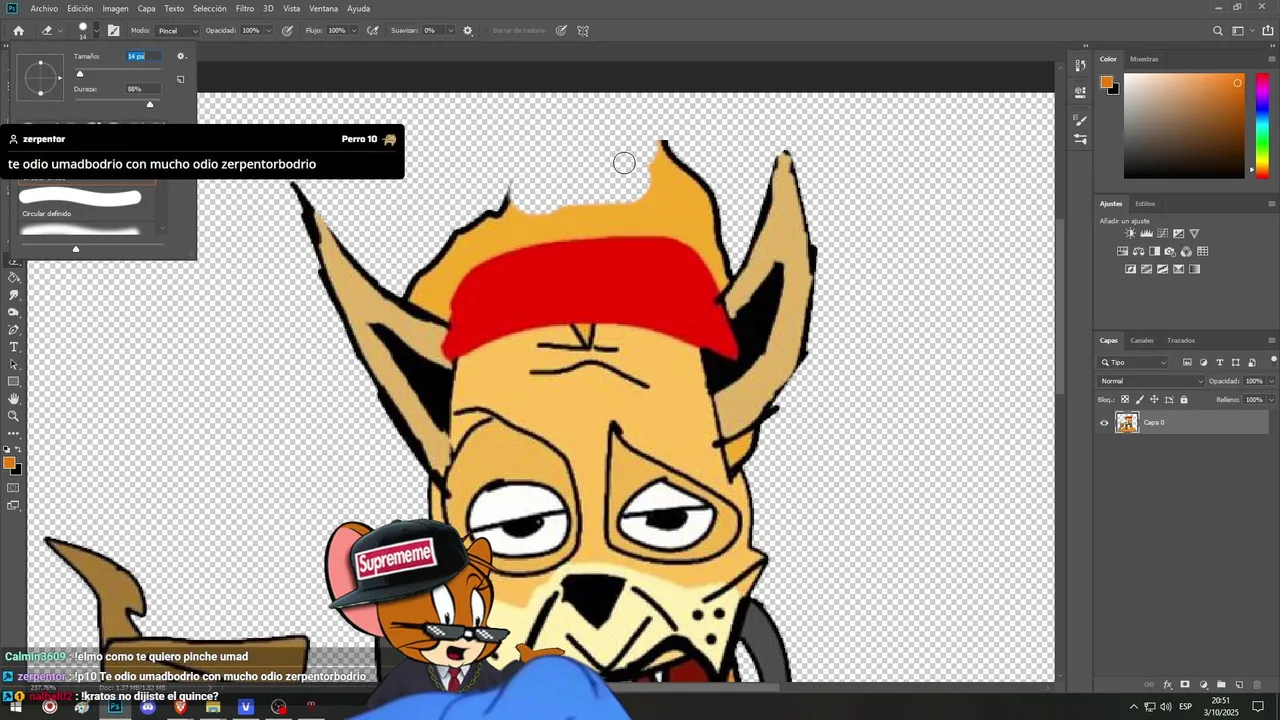Select the Smudge tool

pos(14,295)
